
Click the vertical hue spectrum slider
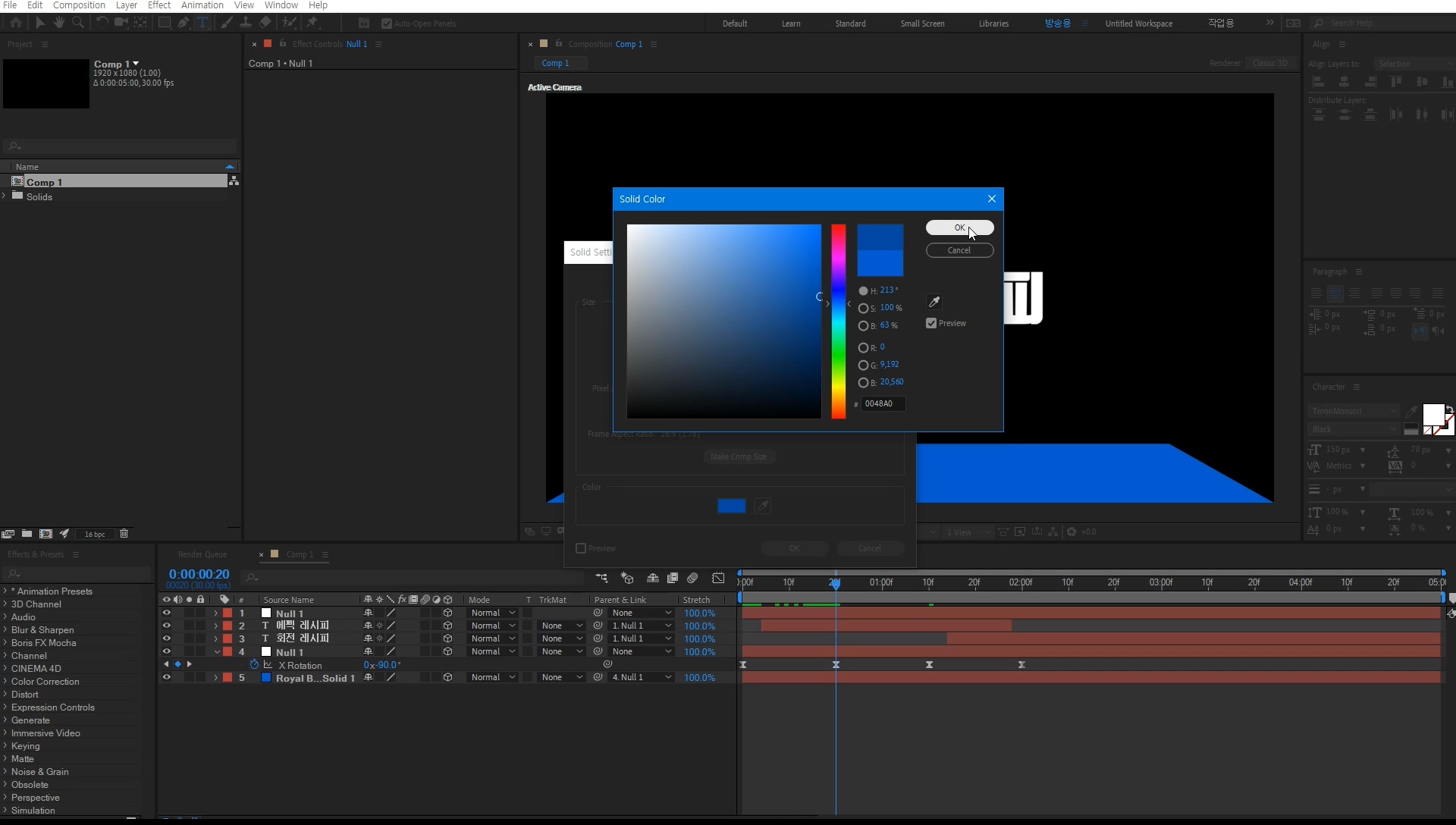(838, 322)
